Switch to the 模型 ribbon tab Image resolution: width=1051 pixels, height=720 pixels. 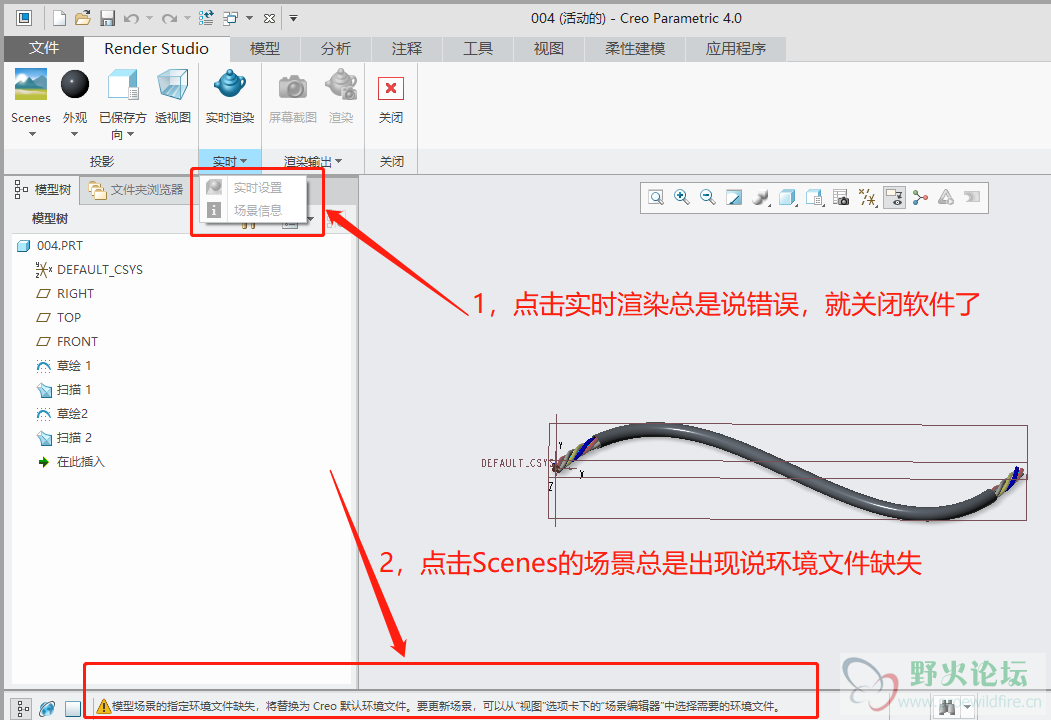(265, 48)
